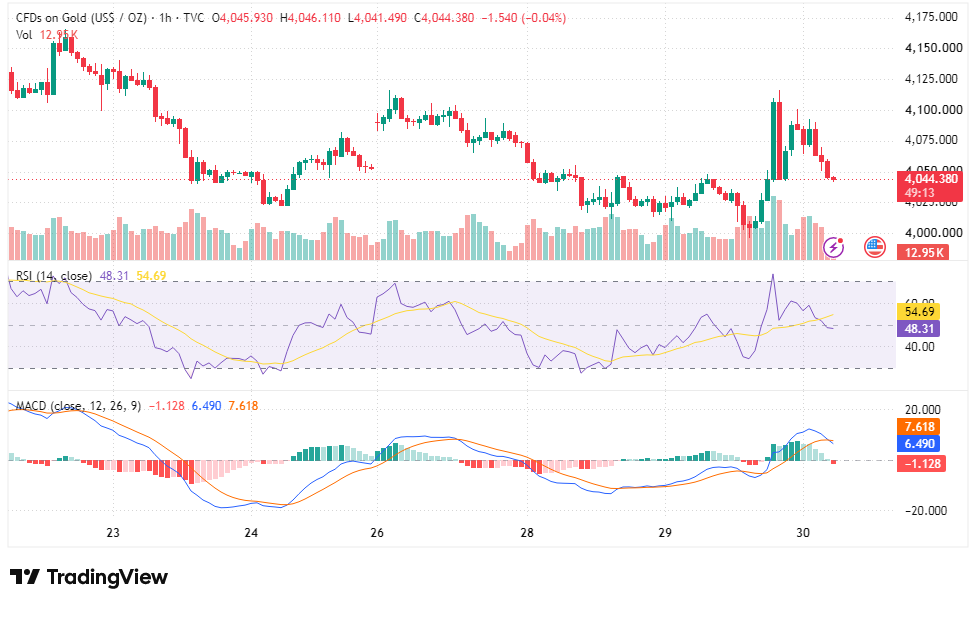Click the blue MACD value tag 6.490
The width and height of the screenshot is (980, 631).
[x=919, y=444]
